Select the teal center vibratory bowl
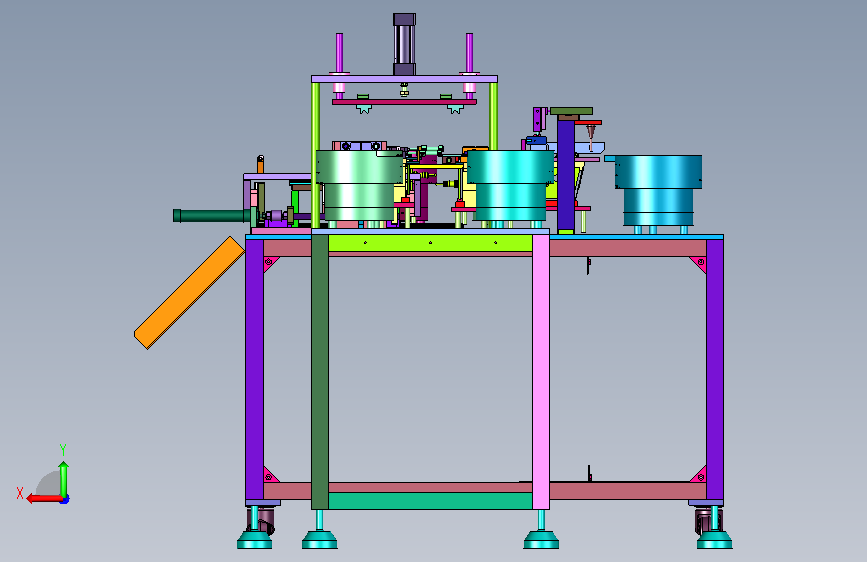 click(x=510, y=185)
